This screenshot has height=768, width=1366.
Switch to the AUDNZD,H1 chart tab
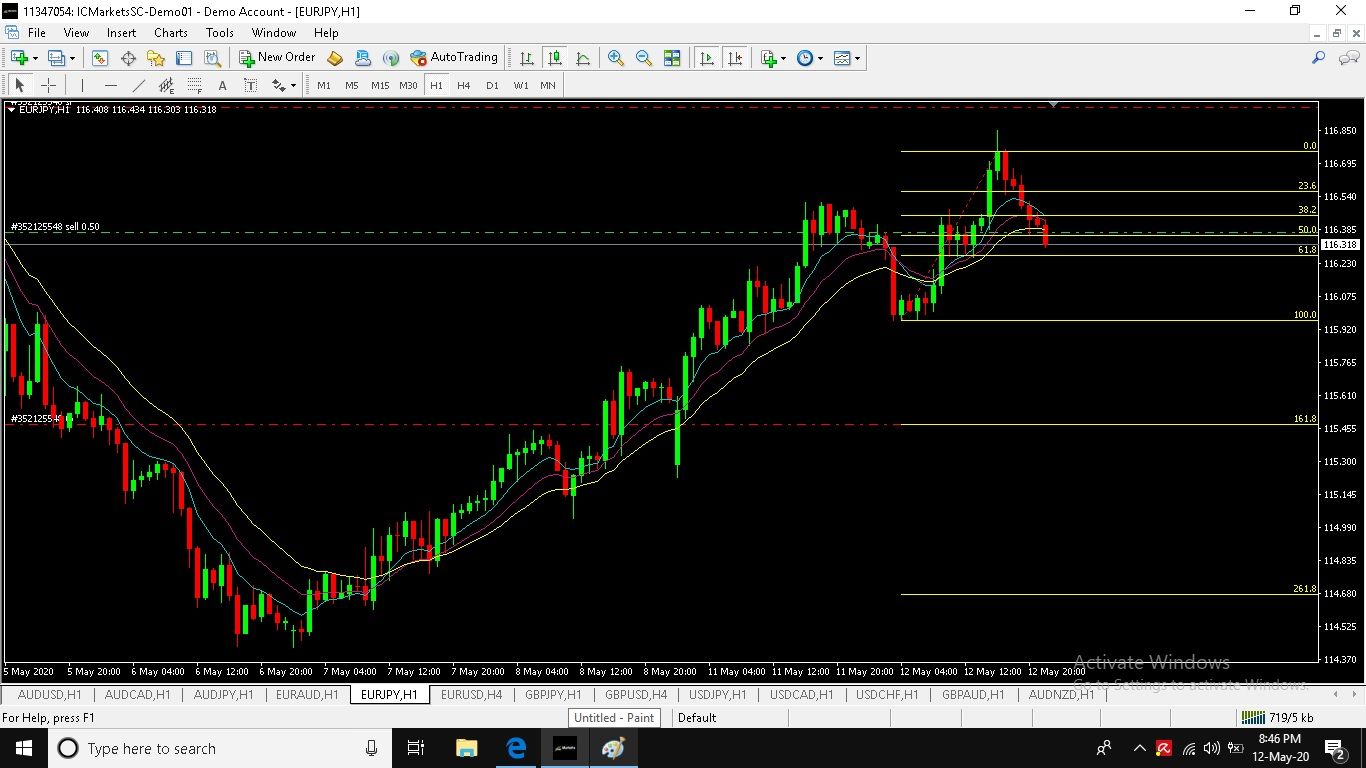(1061, 694)
